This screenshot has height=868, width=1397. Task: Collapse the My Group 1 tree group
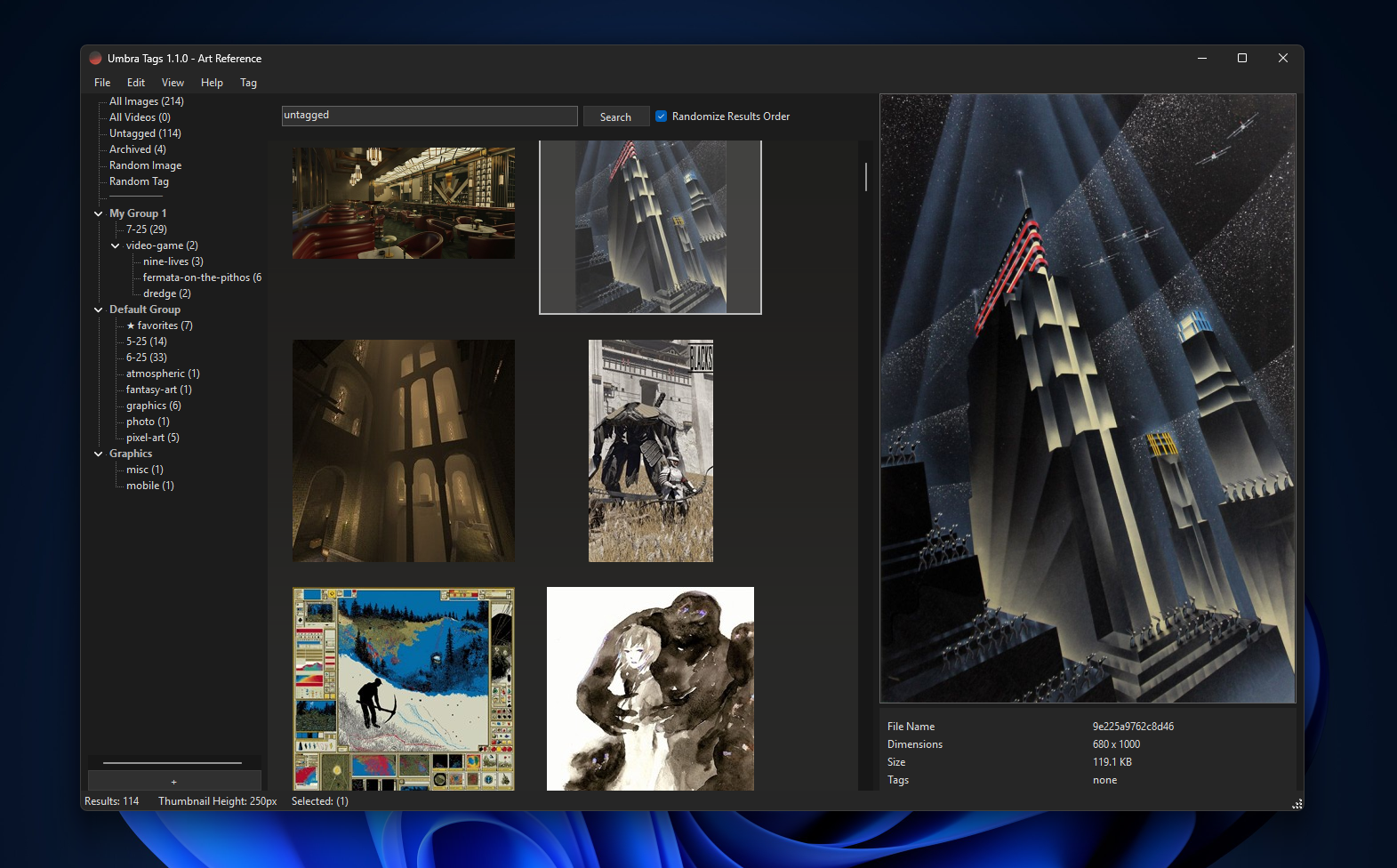[99, 213]
